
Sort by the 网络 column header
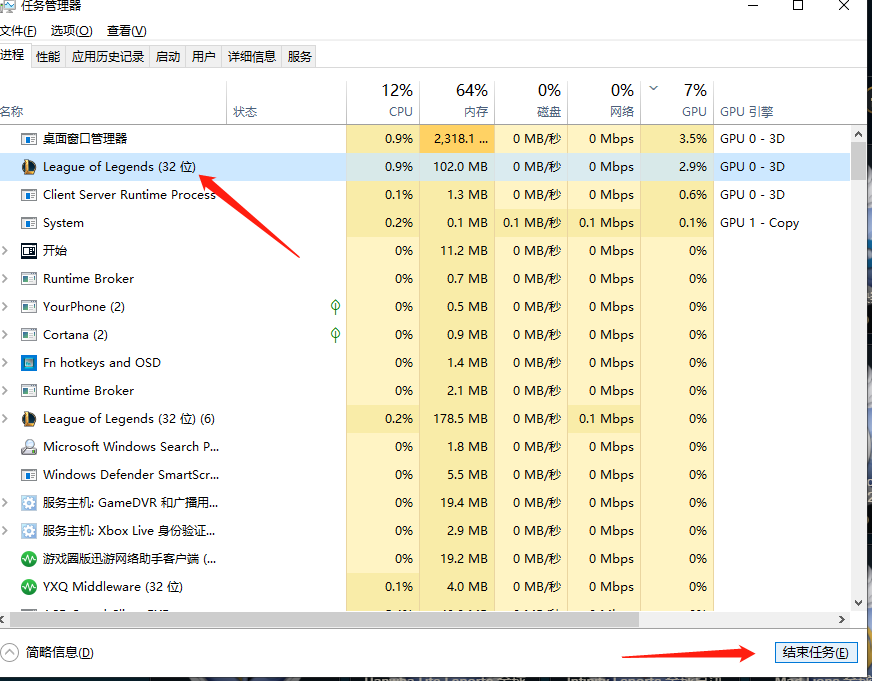tap(604, 102)
